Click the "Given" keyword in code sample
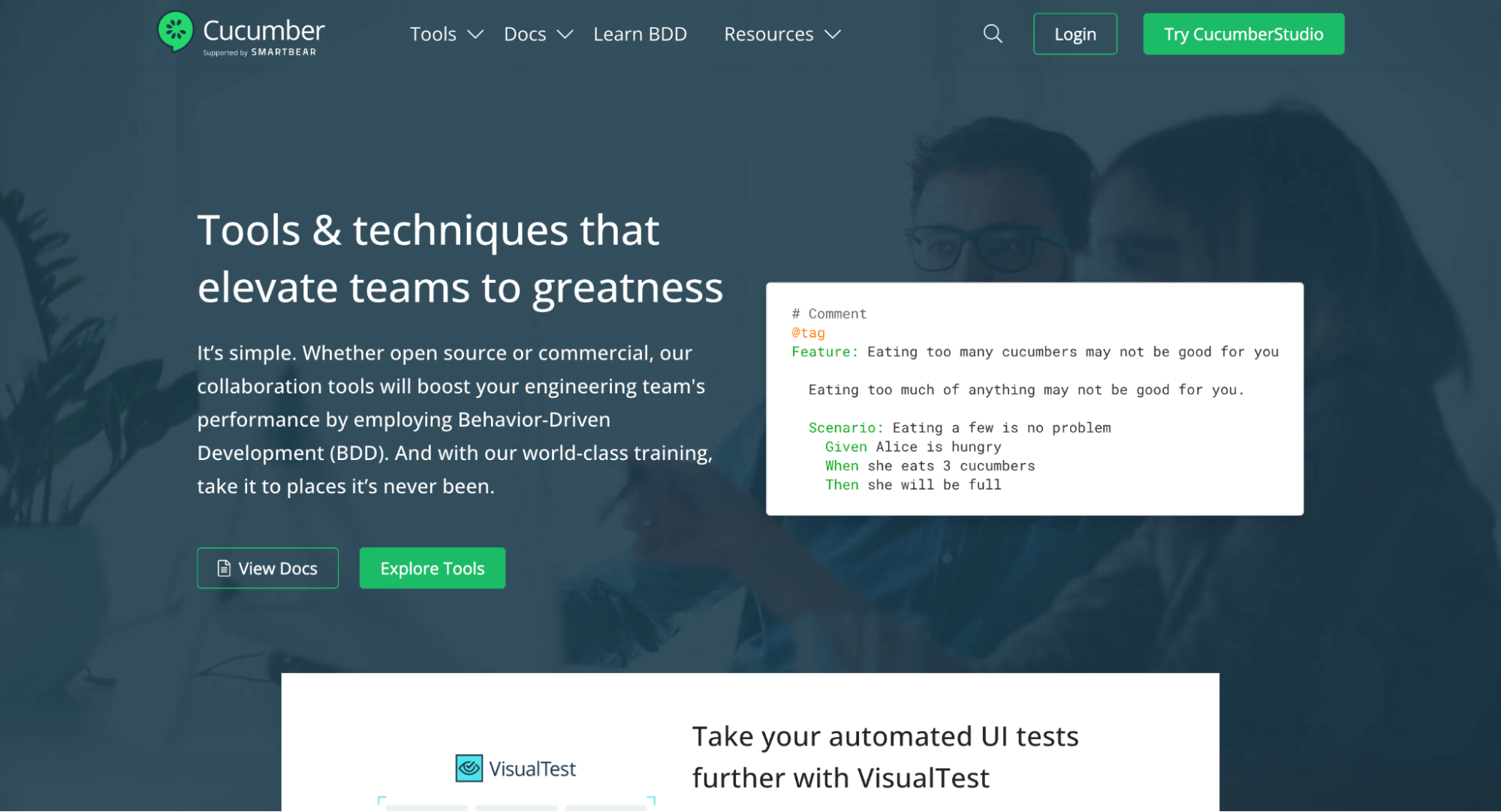Viewport: 1501px width, 812px height. (x=845, y=447)
